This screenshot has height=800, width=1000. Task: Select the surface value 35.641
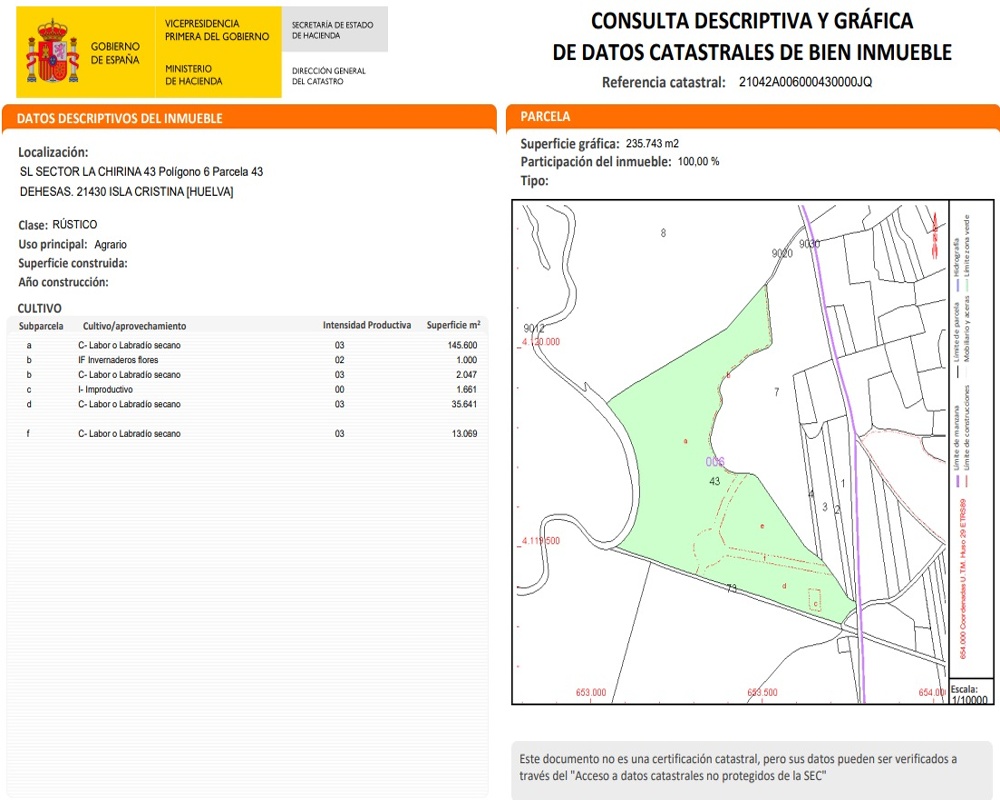pyautogui.click(x=464, y=404)
